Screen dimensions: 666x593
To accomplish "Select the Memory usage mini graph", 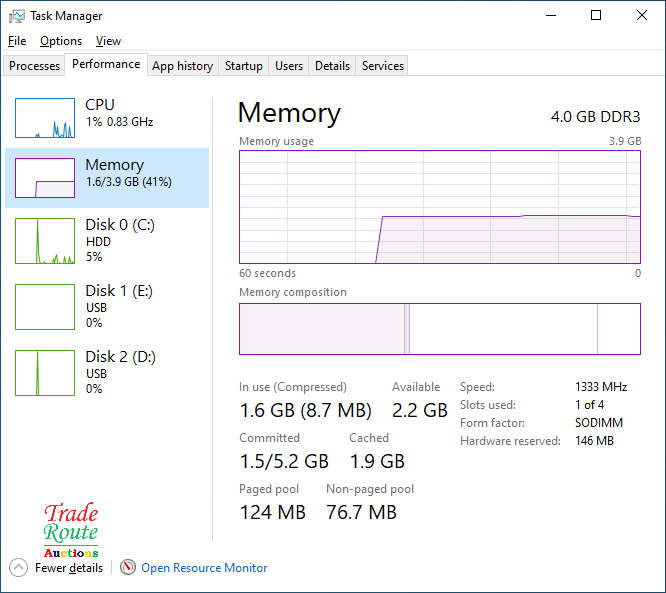I will pos(45,178).
